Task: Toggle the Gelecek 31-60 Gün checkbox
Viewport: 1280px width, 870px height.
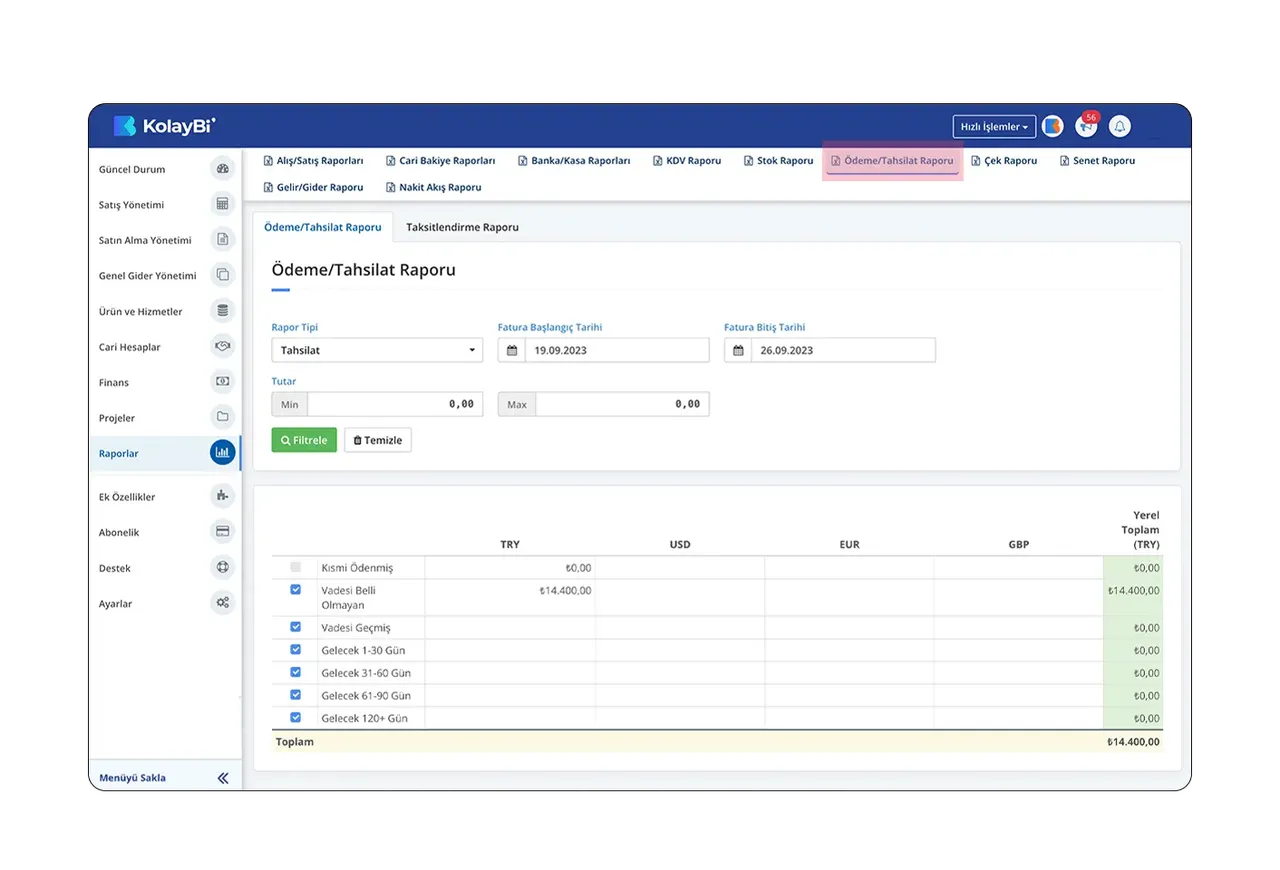Action: point(295,672)
